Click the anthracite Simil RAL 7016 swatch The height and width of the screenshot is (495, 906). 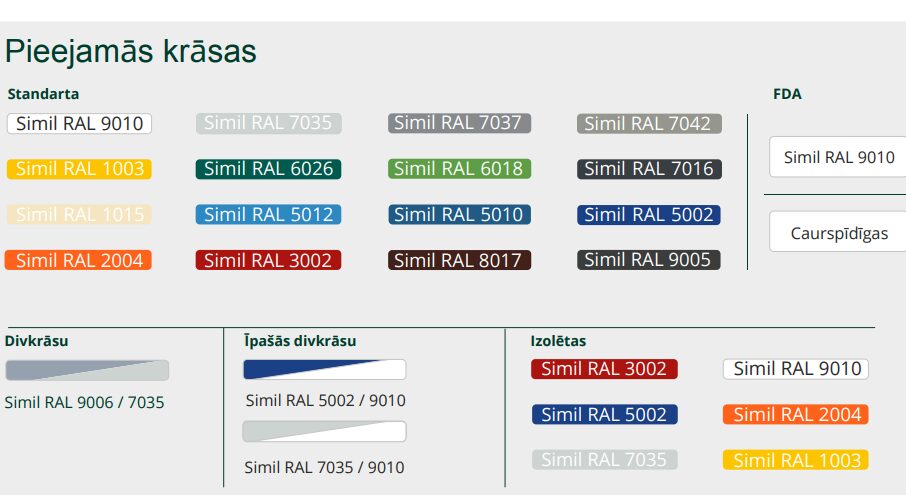[x=648, y=169]
